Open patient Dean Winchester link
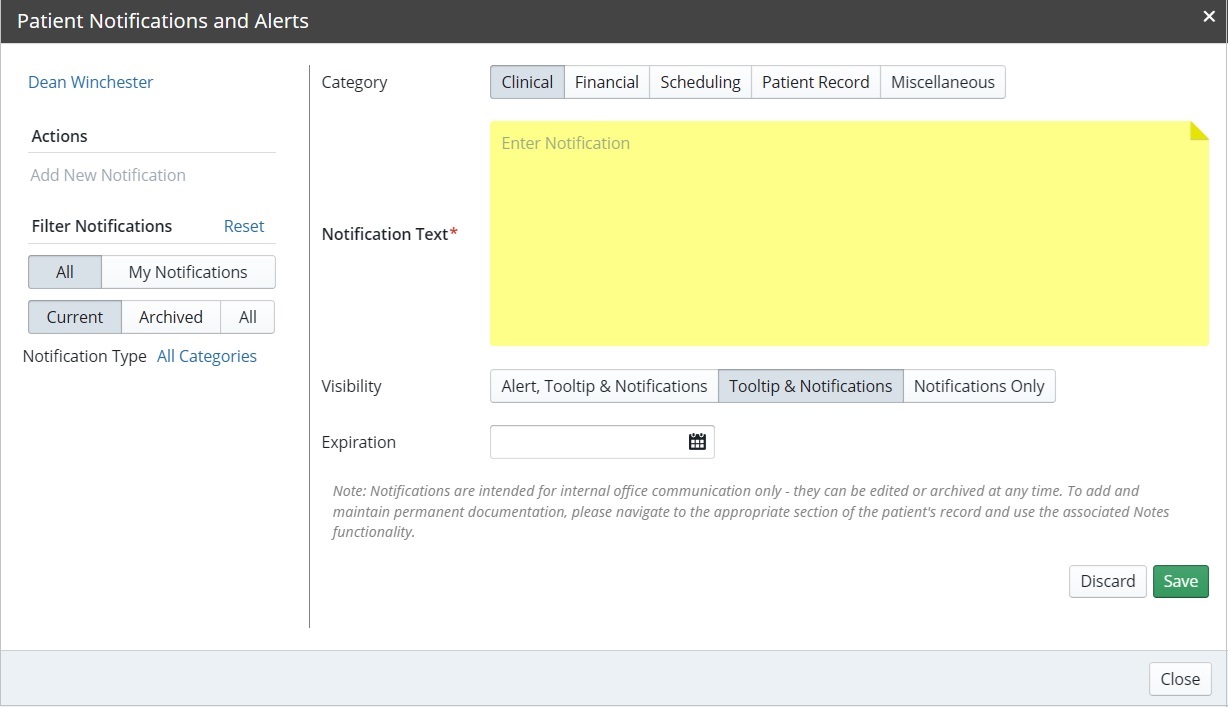The height and width of the screenshot is (707, 1228). [x=91, y=82]
